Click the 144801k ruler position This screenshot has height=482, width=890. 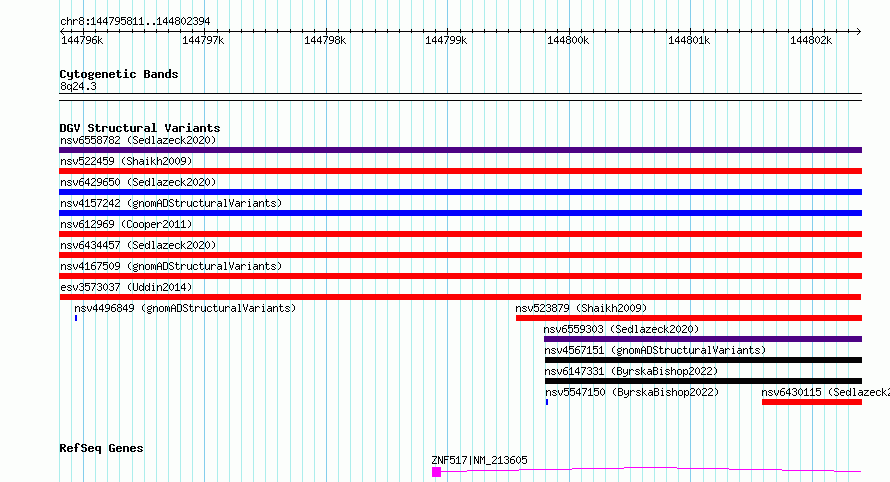click(689, 40)
